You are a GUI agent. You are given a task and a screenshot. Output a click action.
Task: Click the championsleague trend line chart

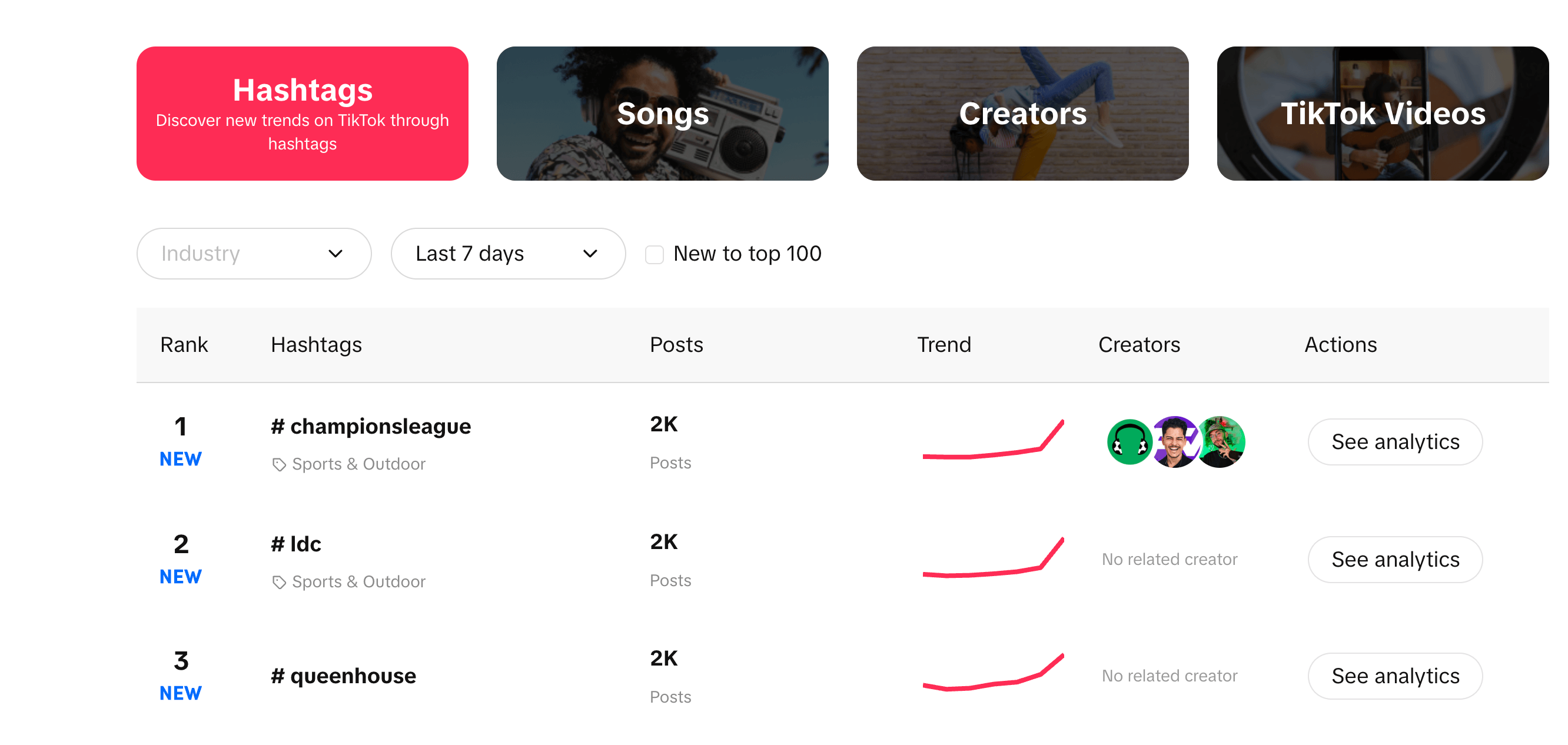click(x=992, y=441)
